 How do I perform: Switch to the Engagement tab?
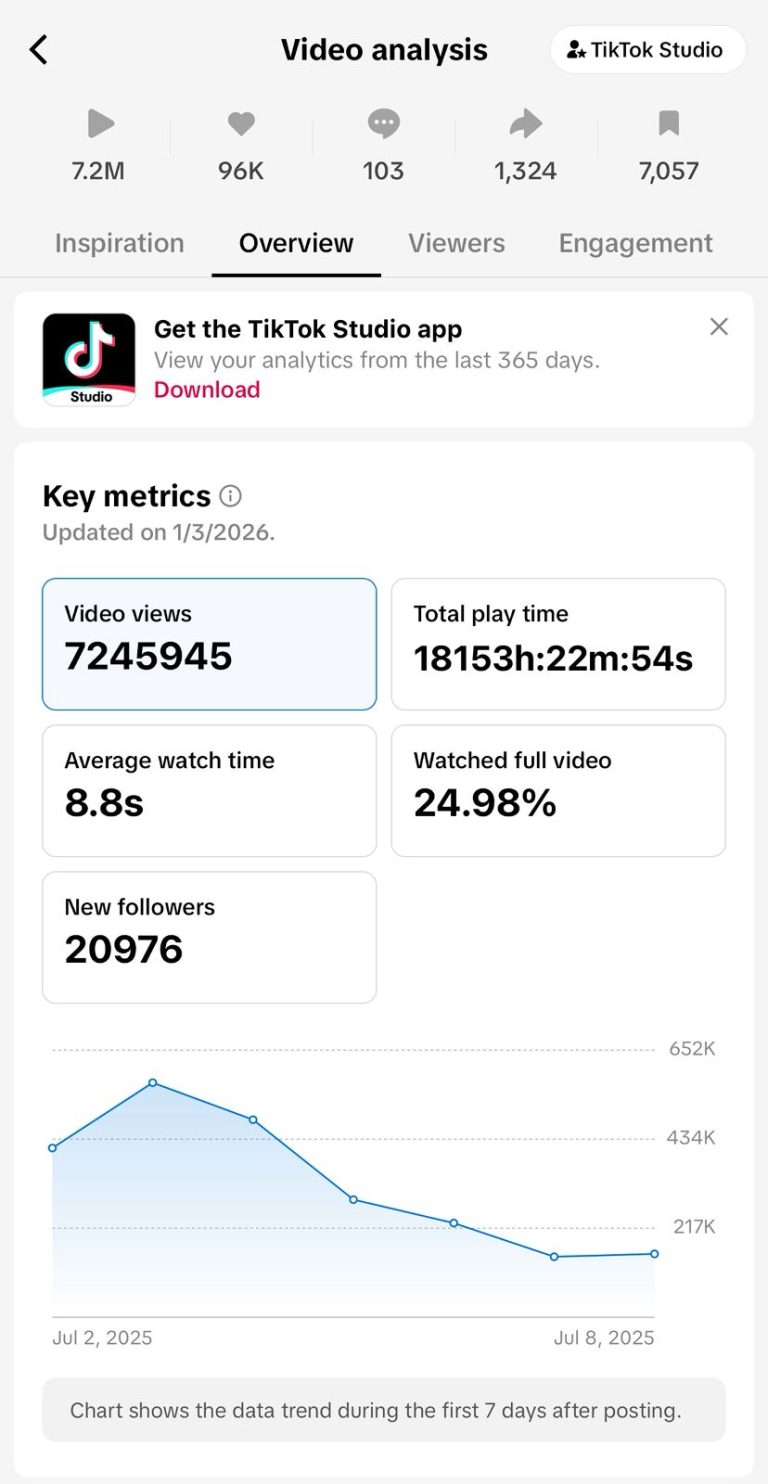[x=636, y=243]
